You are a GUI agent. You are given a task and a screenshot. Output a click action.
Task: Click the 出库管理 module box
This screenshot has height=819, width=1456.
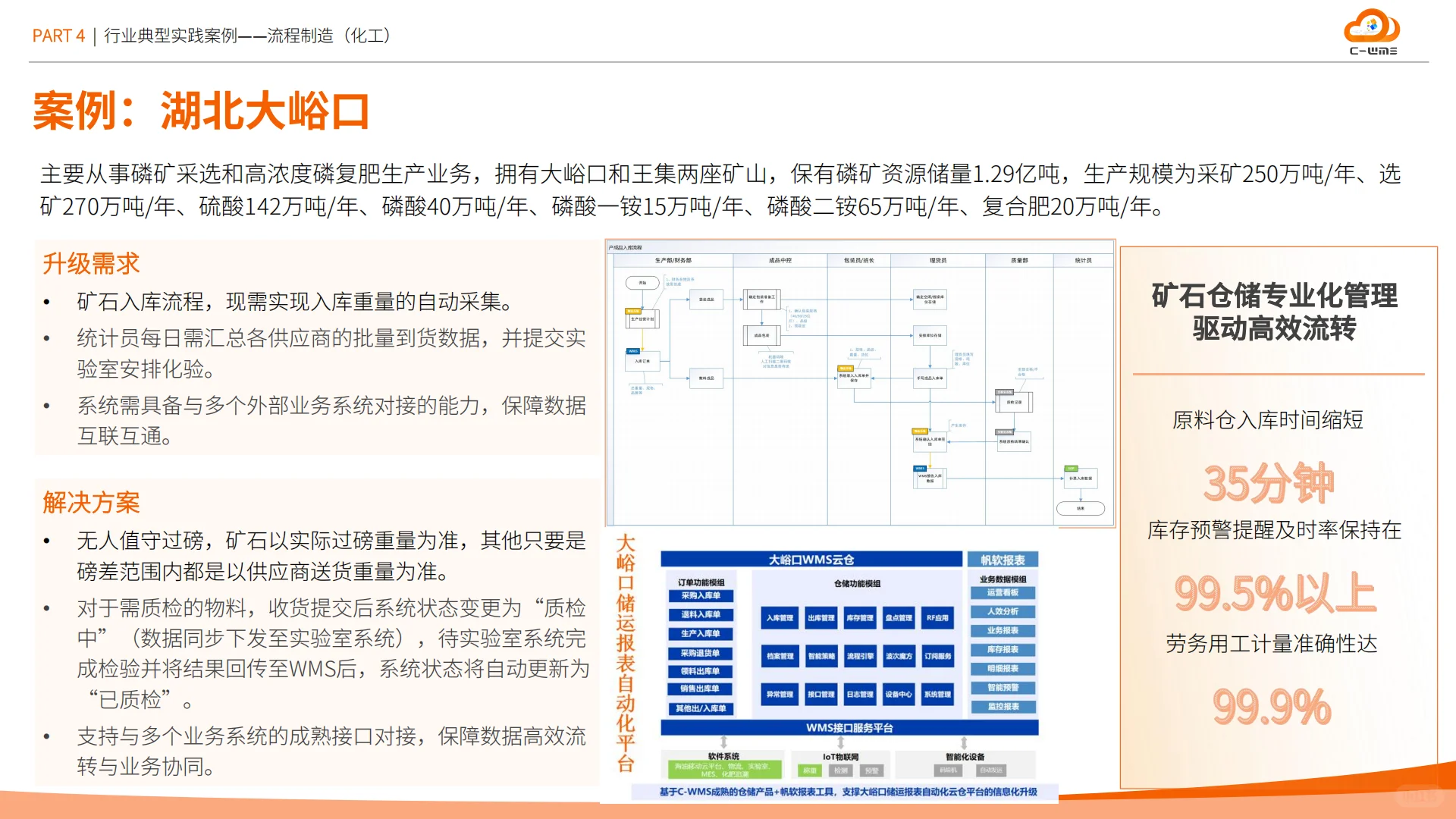click(x=821, y=618)
